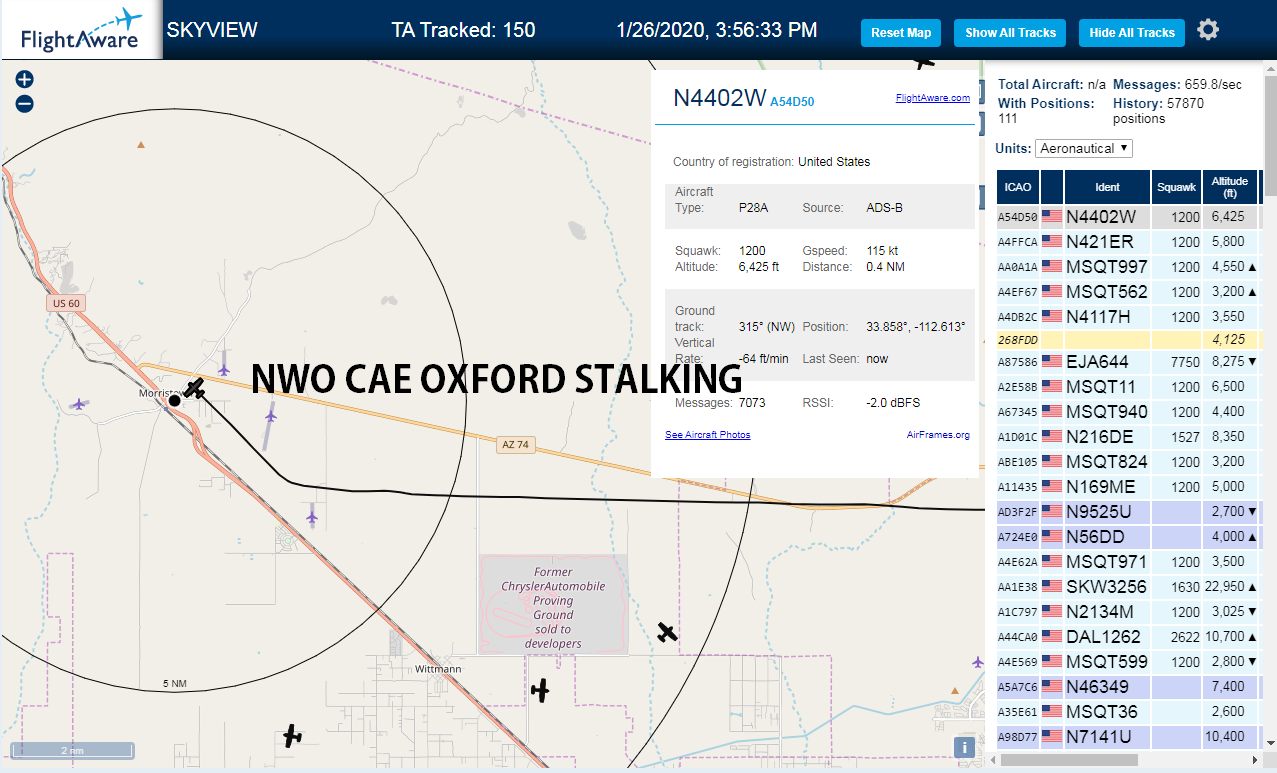1277x773 pixels.
Task: Select MSQT940 row in table
Action: [1128, 411]
